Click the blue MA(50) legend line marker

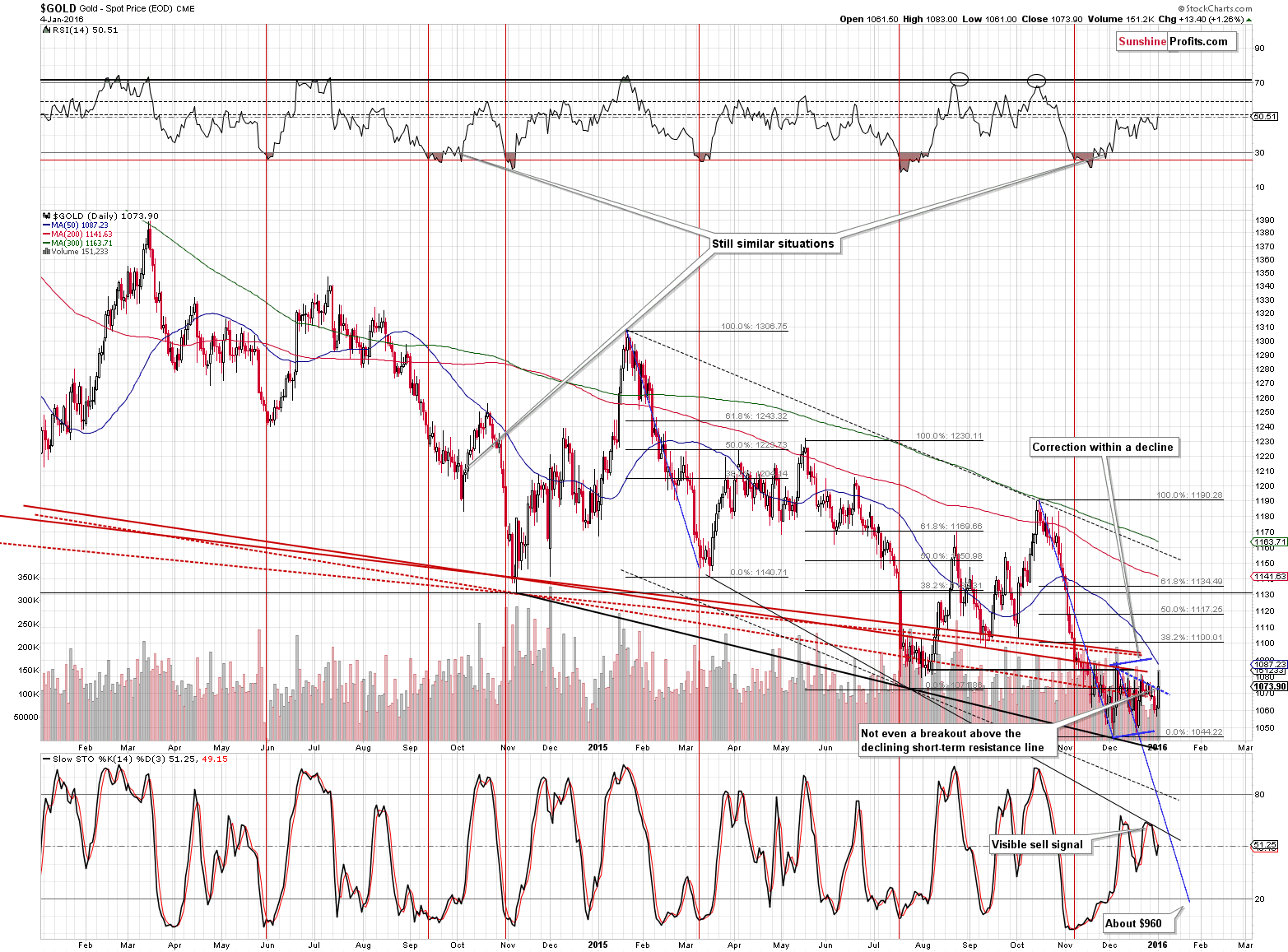coord(46,225)
